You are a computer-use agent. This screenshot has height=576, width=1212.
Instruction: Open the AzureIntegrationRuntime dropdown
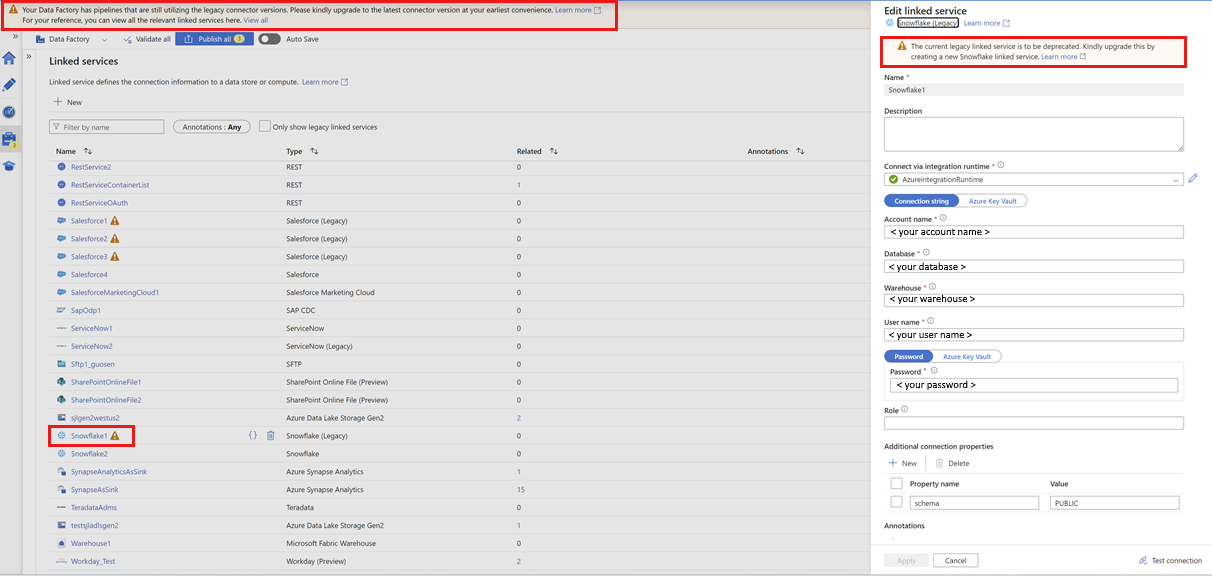pyautogui.click(x=1034, y=180)
